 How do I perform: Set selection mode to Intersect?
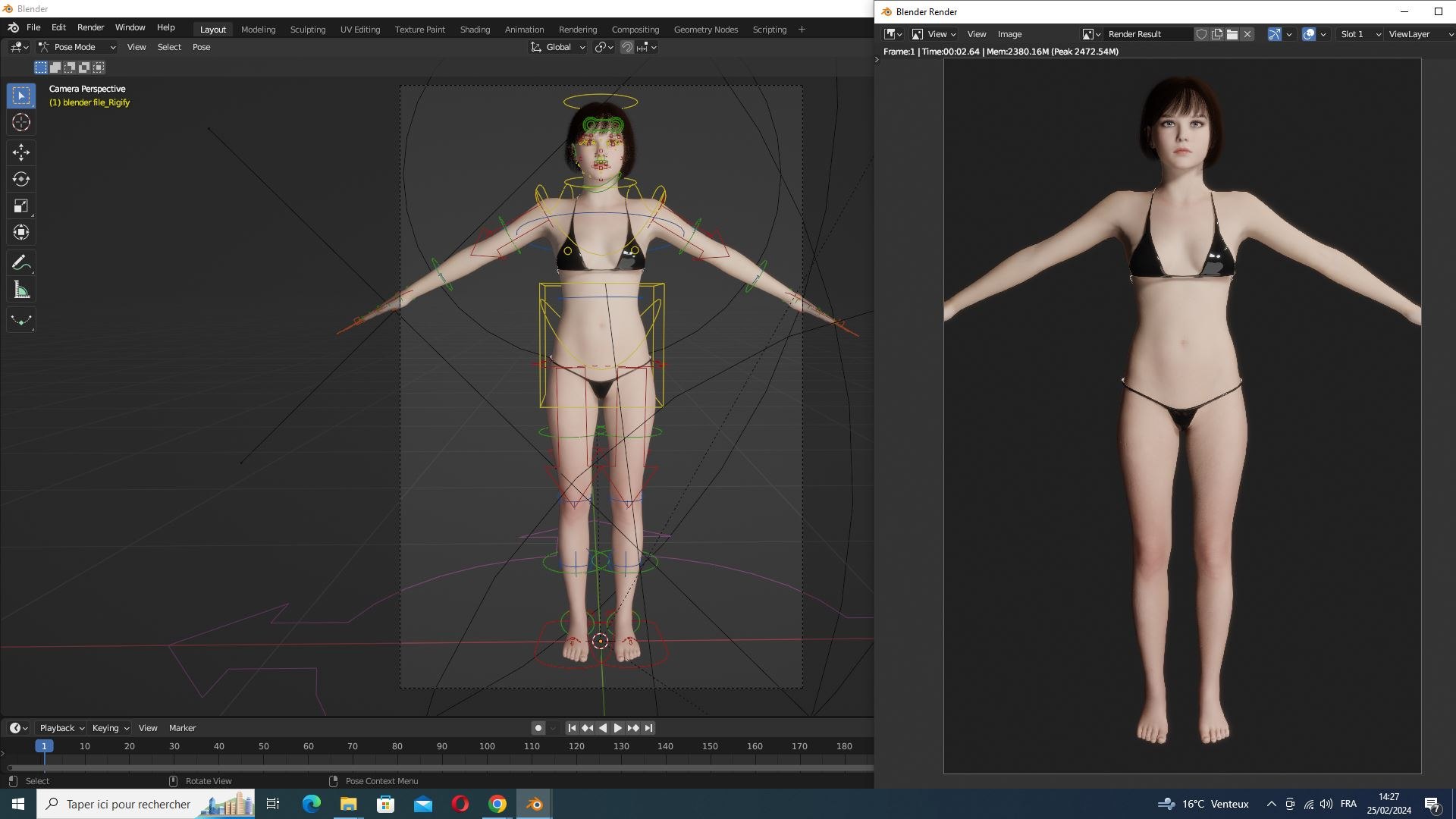pyautogui.click(x=99, y=67)
